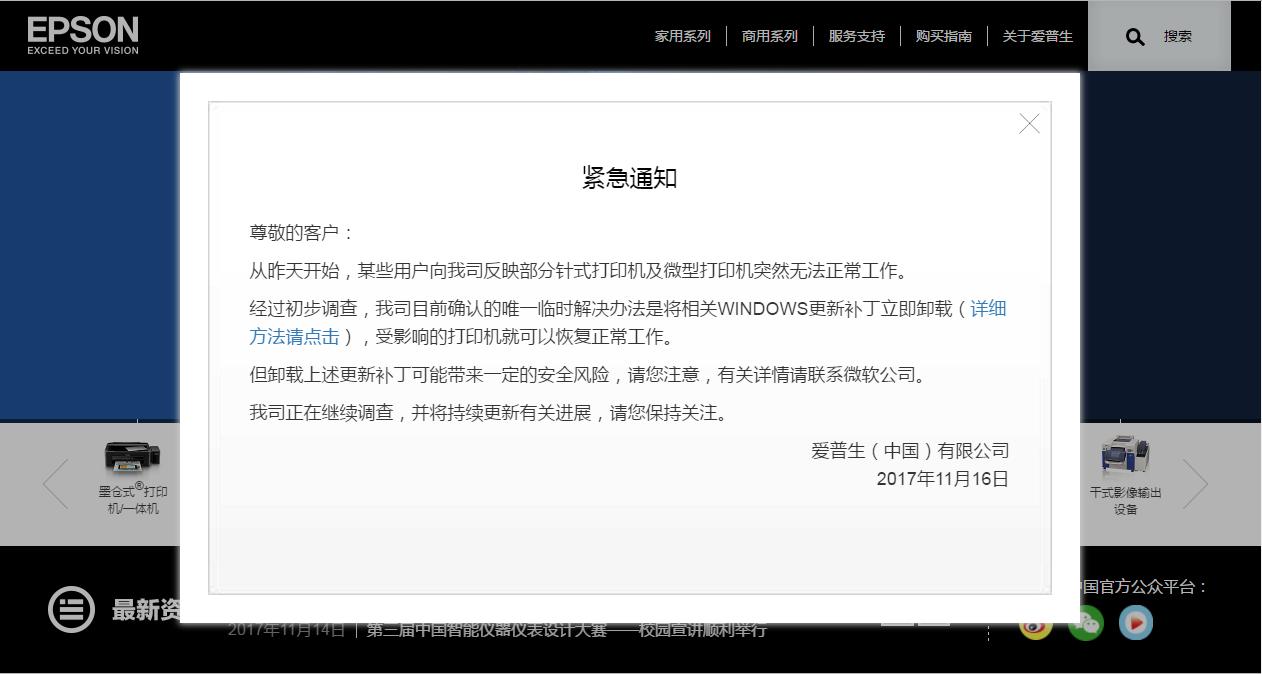Image resolution: width=1262 pixels, height=674 pixels.
Task: Click the 搜索 search button
Action: (x=1177, y=36)
